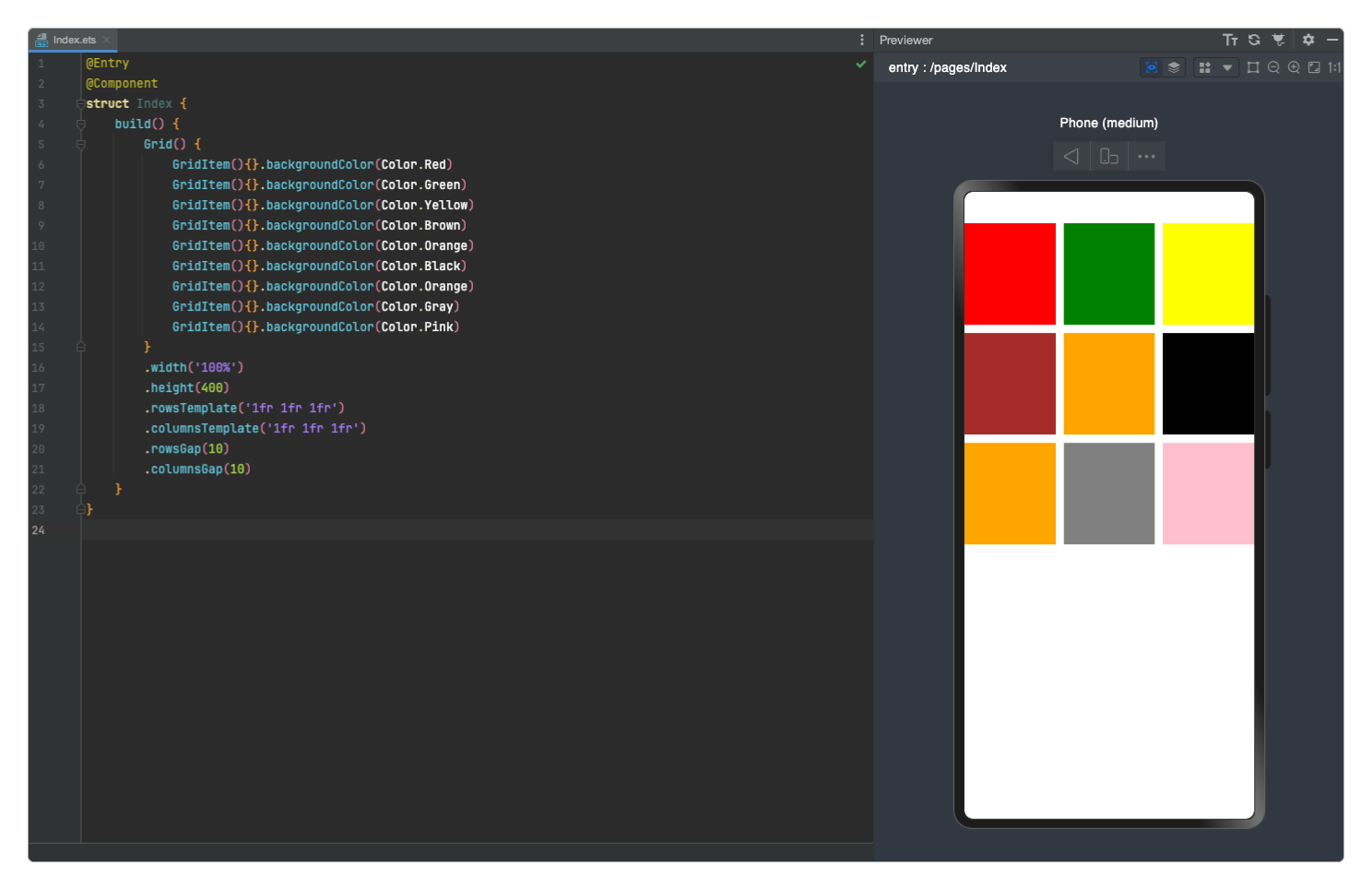This screenshot has width=1372, height=890.
Task: Zoom in the preview
Action: click(x=1294, y=67)
